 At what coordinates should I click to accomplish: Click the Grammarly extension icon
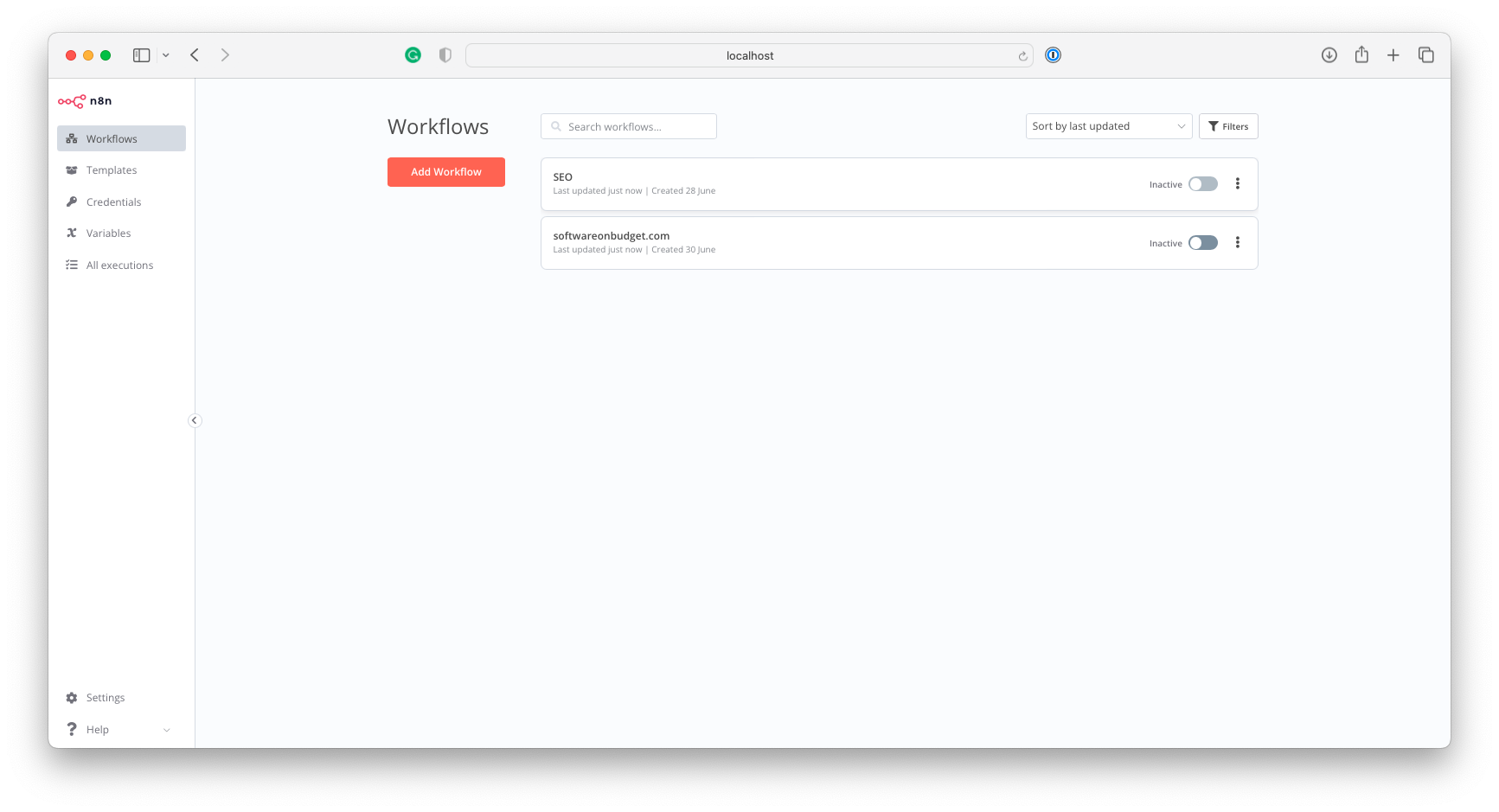(x=413, y=54)
